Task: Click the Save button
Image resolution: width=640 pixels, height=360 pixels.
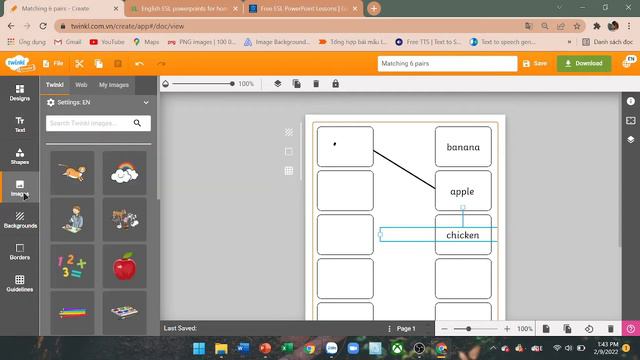Action: coord(535,64)
